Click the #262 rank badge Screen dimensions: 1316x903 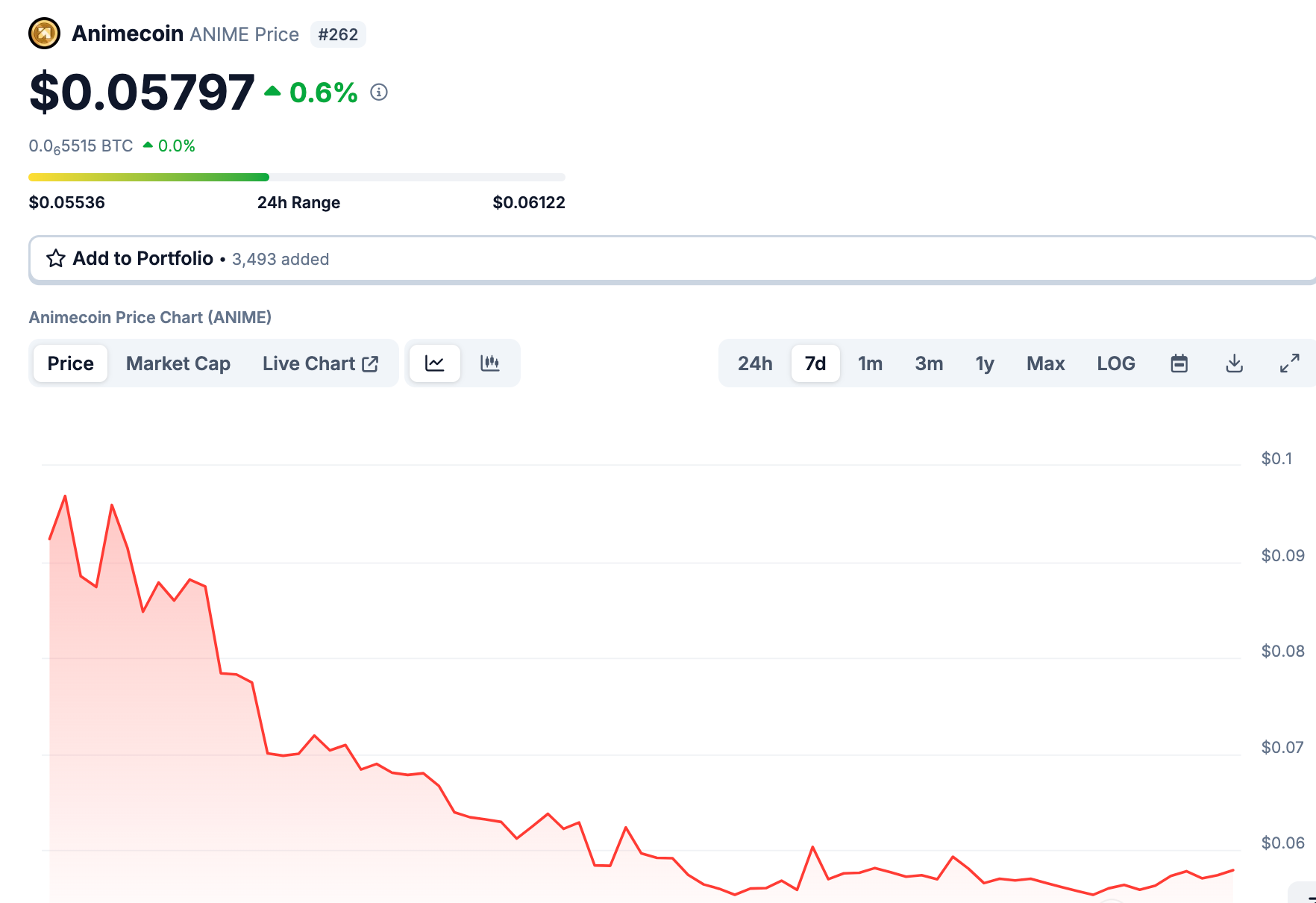(x=338, y=34)
